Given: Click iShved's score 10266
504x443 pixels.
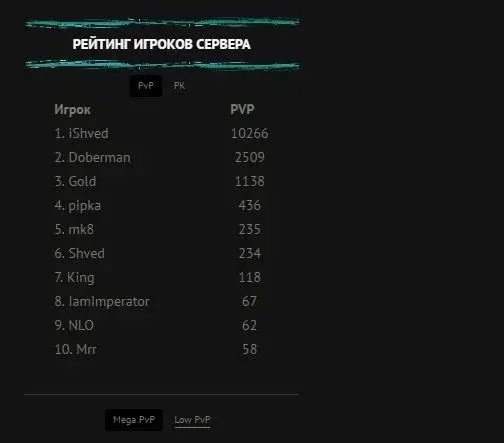Looking at the screenshot, I should pyautogui.click(x=250, y=133).
